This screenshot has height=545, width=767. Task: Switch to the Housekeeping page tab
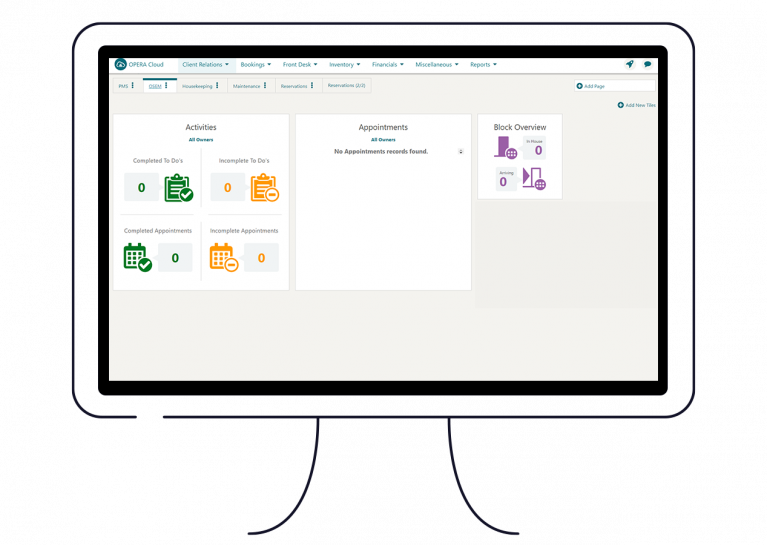tap(197, 86)
